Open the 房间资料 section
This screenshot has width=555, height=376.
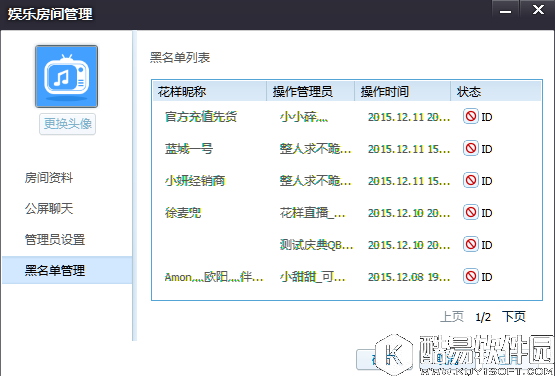pos(49,177)
